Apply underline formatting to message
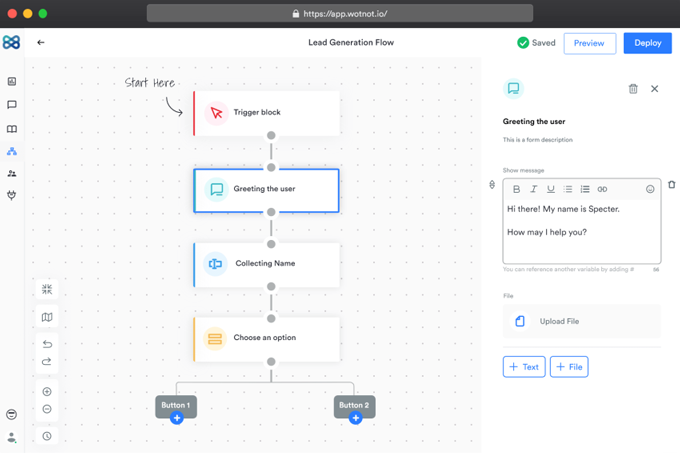This screenshot has height=453, width=680. [x=551, y=189]
